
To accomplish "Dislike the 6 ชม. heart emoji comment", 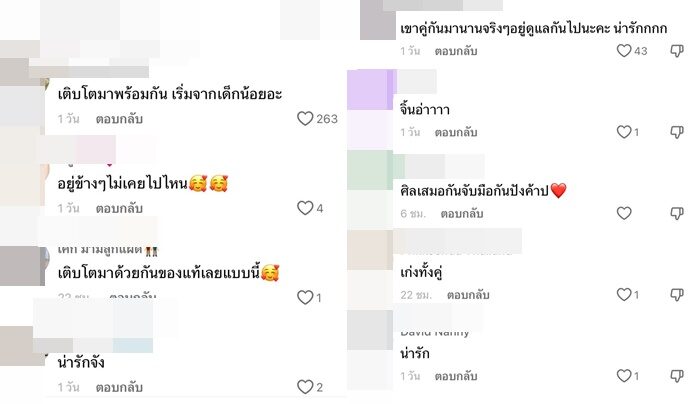I will point(677,213).
